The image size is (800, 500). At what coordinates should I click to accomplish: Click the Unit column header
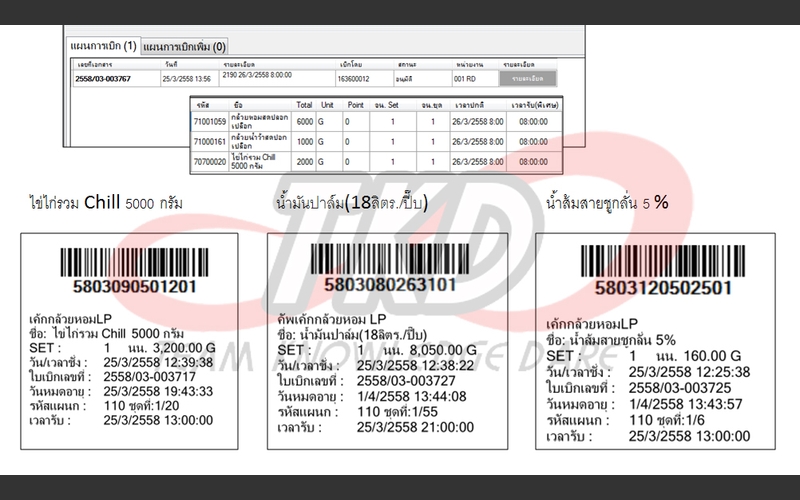[327, 105]
